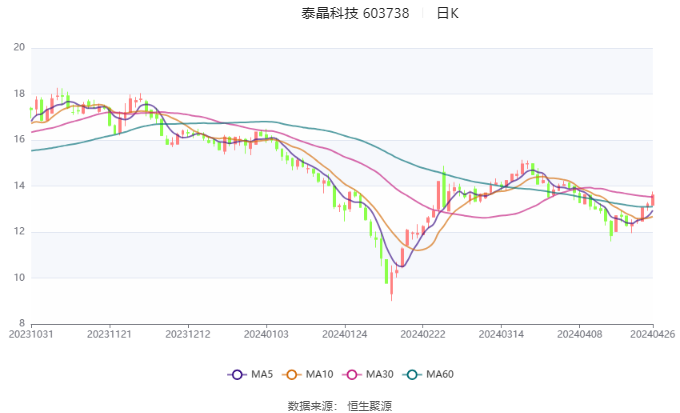Click the chart title 泰晶科技 603738
Viewport: 680px width, 413px height.
pyautogui.click(x=355, y=13)
